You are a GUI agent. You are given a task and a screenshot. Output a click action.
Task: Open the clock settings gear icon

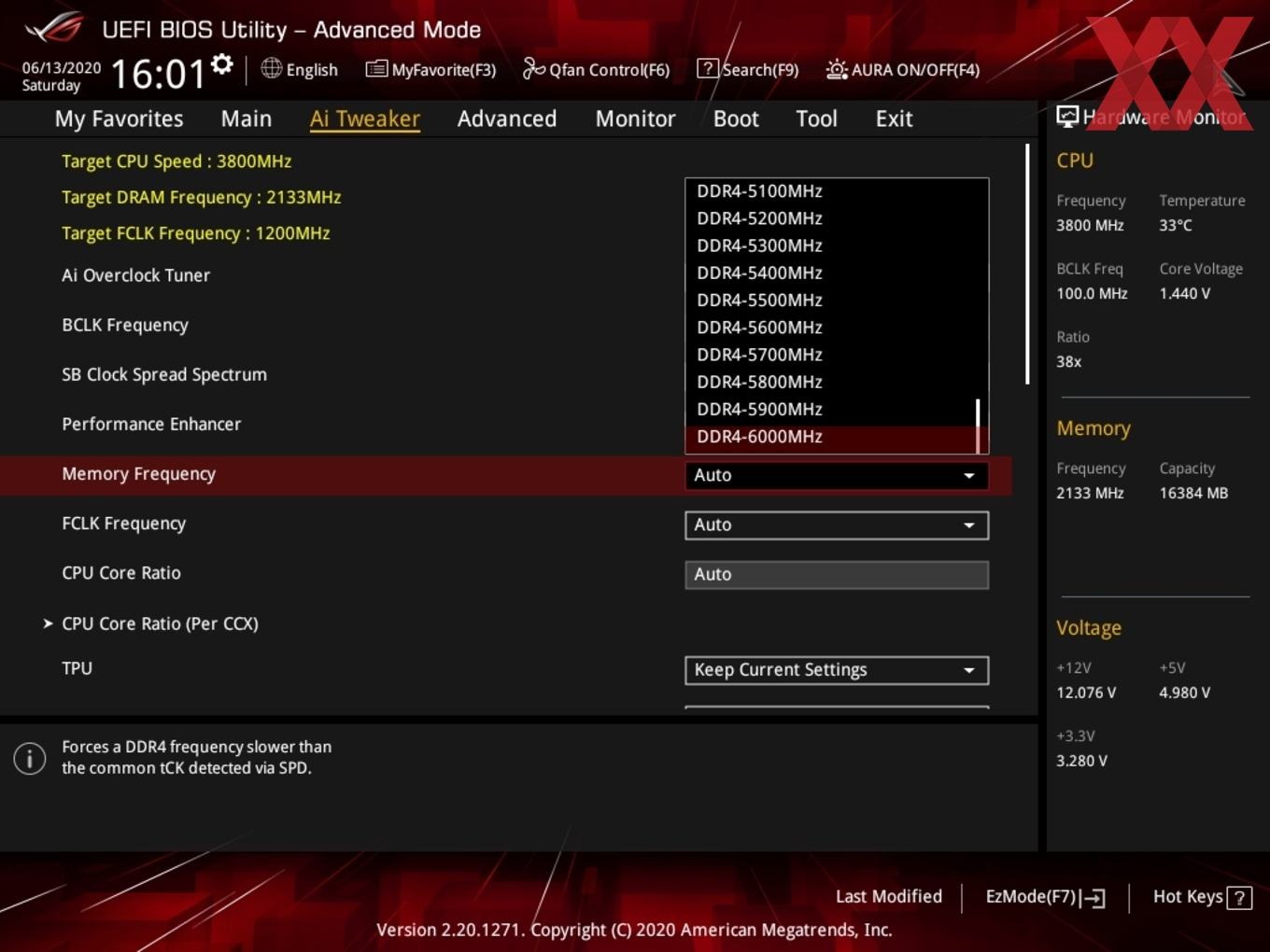[222, 64]
